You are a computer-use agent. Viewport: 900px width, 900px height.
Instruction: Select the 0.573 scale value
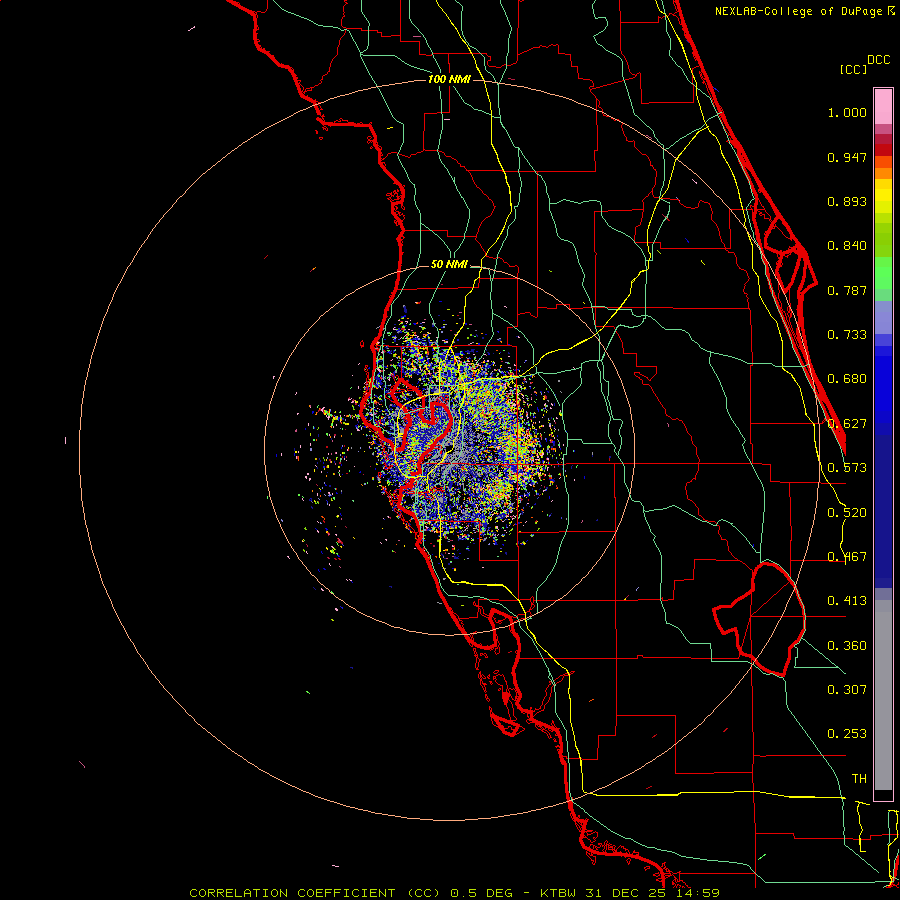pos(847,468)
